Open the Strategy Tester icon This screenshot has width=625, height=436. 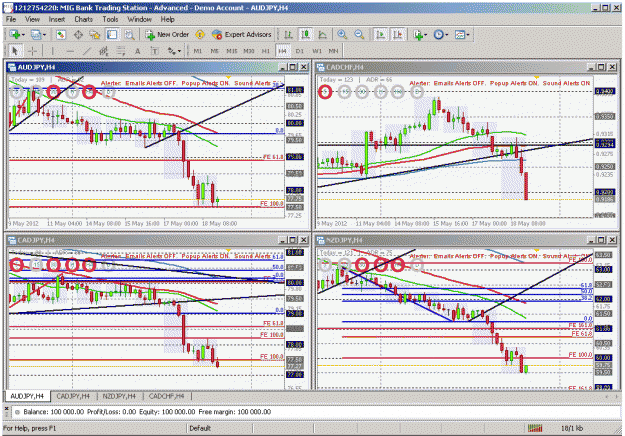130,35
